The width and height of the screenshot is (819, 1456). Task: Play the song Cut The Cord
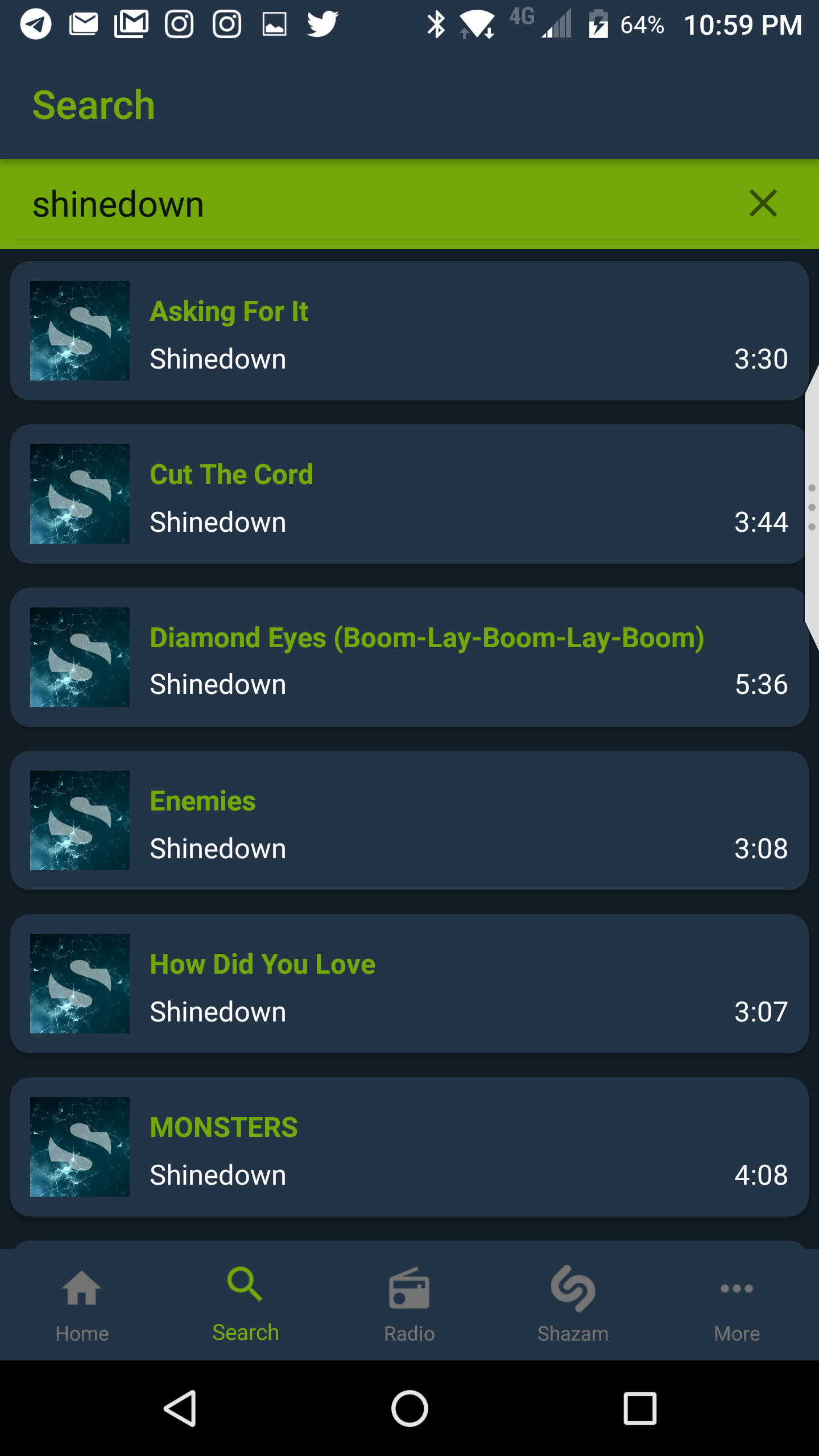pos(409,494)
